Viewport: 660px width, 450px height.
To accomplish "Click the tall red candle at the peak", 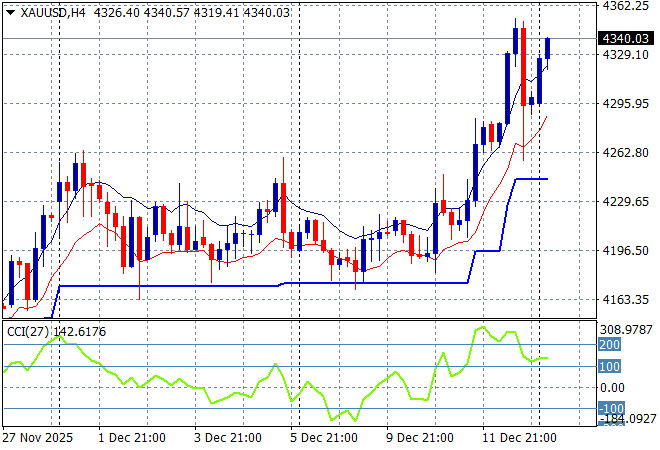I will click(523, 65).
